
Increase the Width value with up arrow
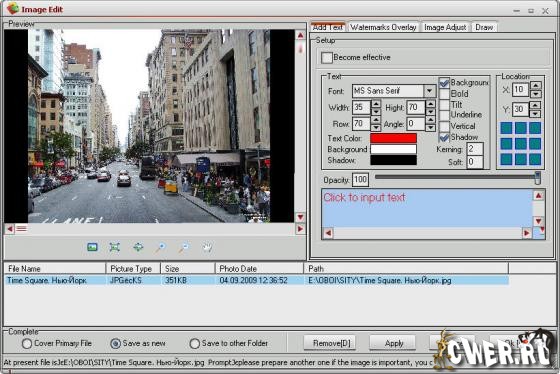click(376, 104)
